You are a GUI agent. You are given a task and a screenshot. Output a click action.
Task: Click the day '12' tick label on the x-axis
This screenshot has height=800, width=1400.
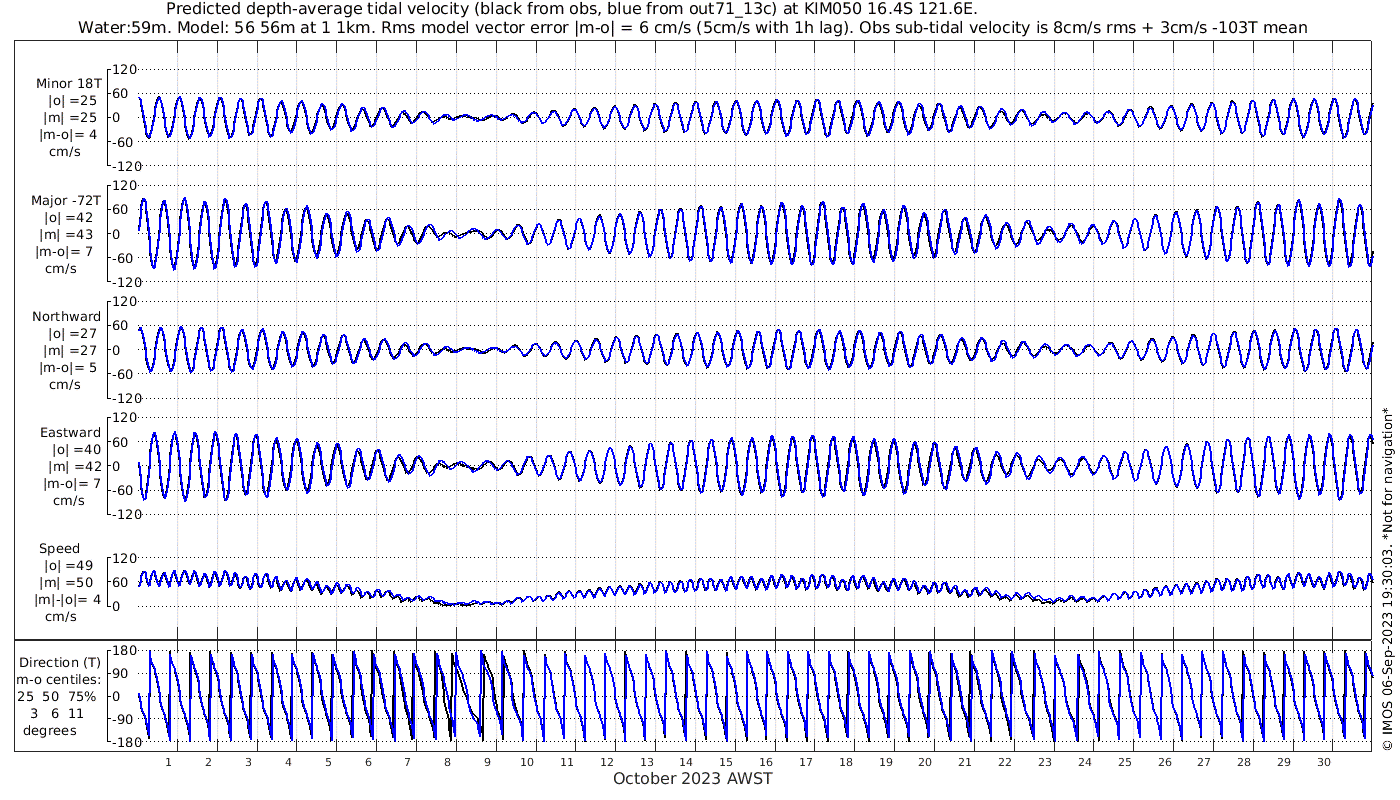point(607,762)
